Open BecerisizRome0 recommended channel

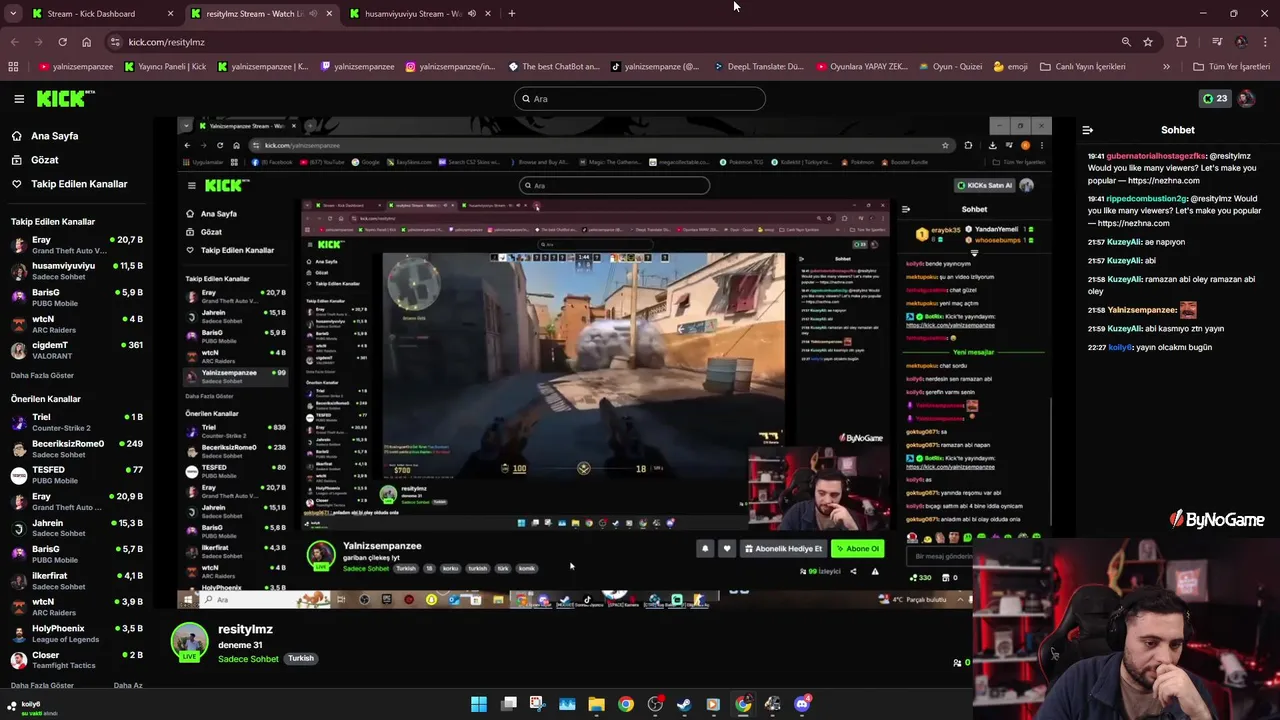tap(77, 448)
